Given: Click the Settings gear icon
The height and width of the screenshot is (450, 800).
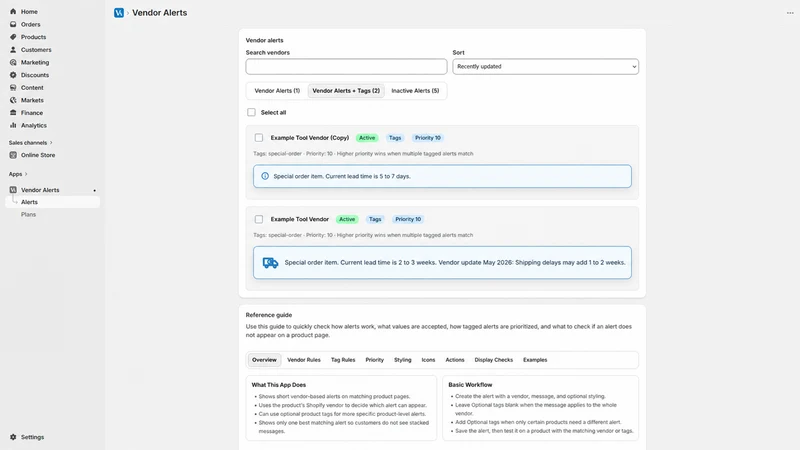Looking at the screenshot, I should [x=13, y=437].
